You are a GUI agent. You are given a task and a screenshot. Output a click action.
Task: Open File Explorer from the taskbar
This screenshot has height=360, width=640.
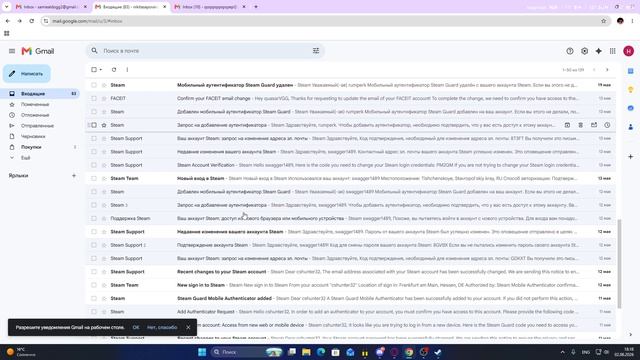[306, 352]
